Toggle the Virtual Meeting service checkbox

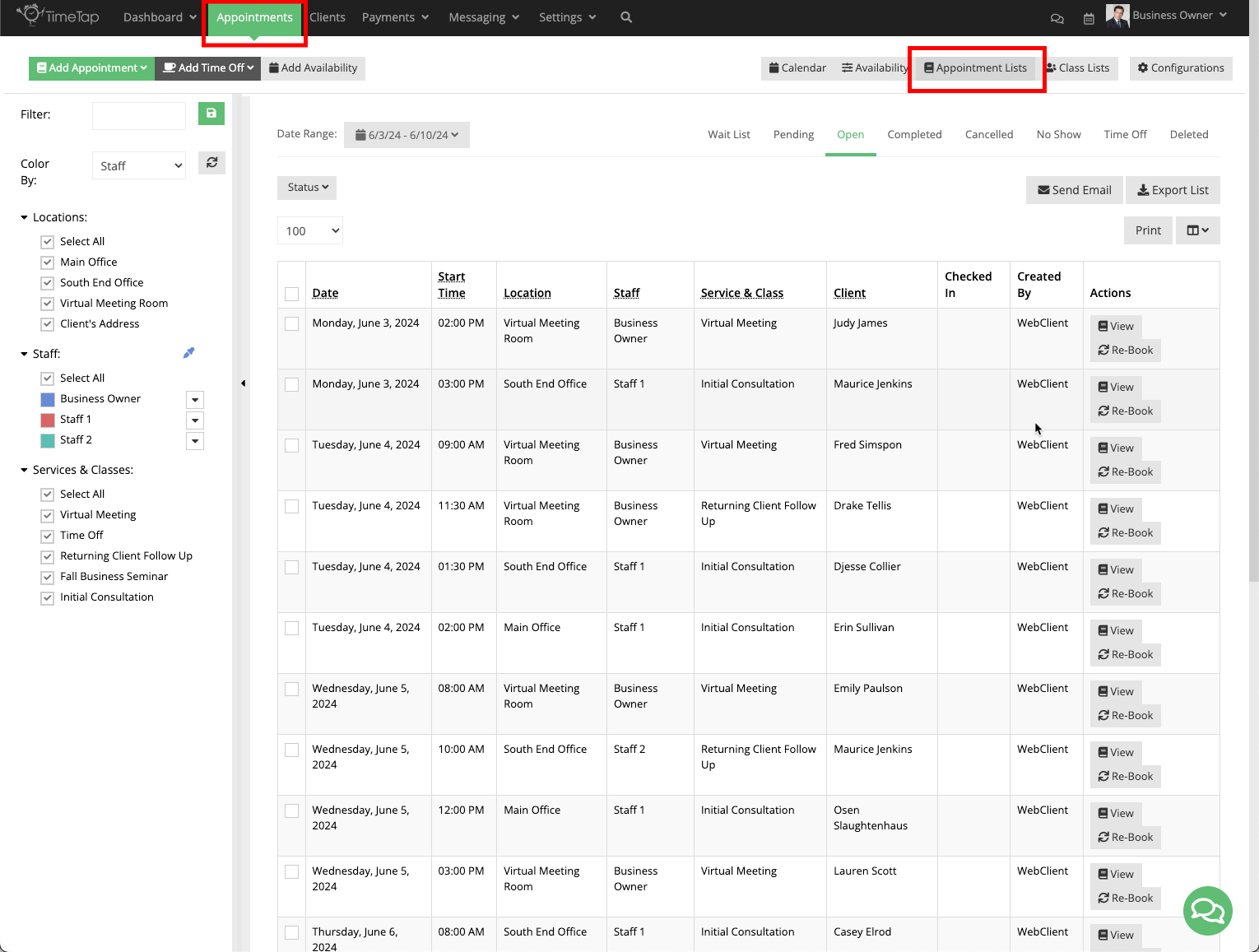click(x=47, y=515)
